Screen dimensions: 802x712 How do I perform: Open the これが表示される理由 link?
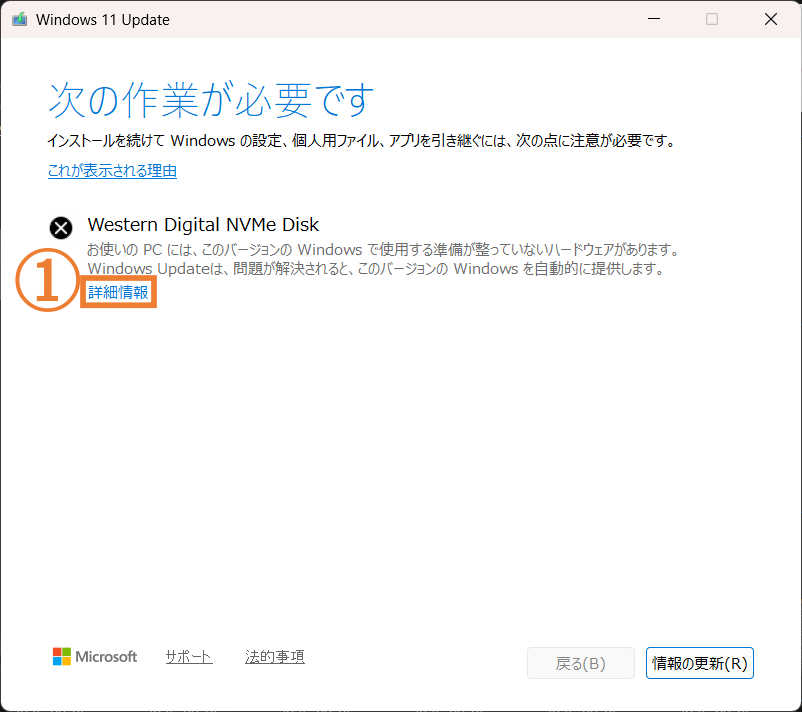112,171
